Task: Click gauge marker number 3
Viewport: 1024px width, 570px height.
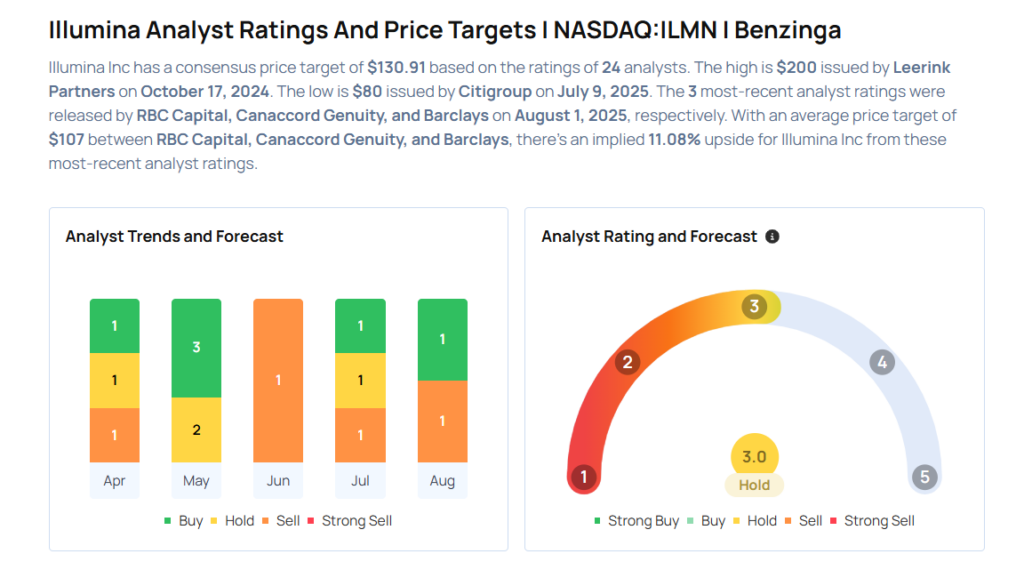Action: [755, 306]
